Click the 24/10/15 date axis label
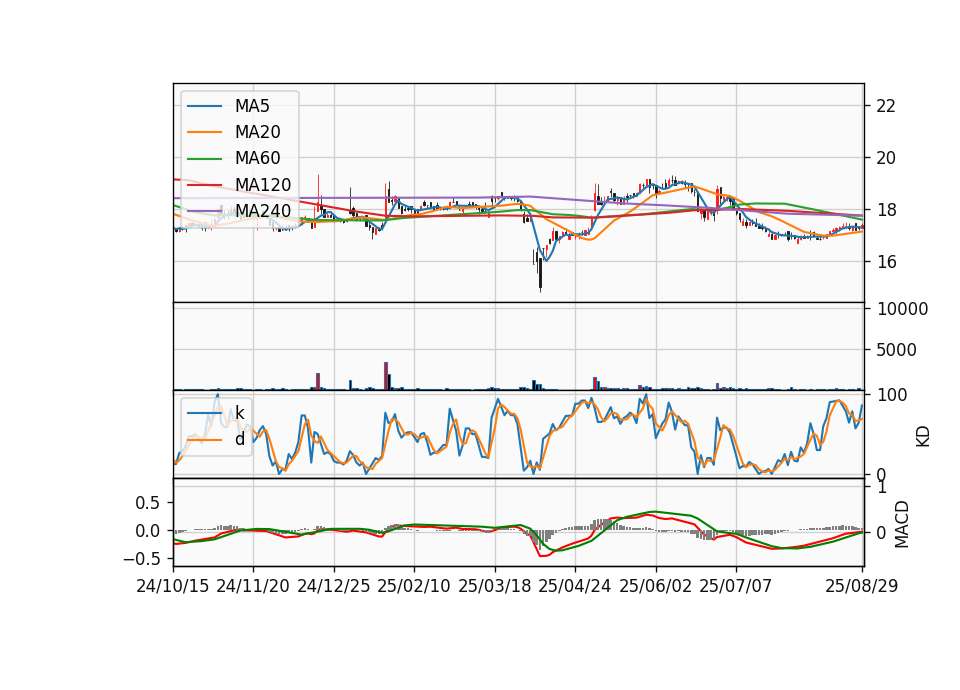Viewport: 960px width, 690px height. [x=173, y=586]
